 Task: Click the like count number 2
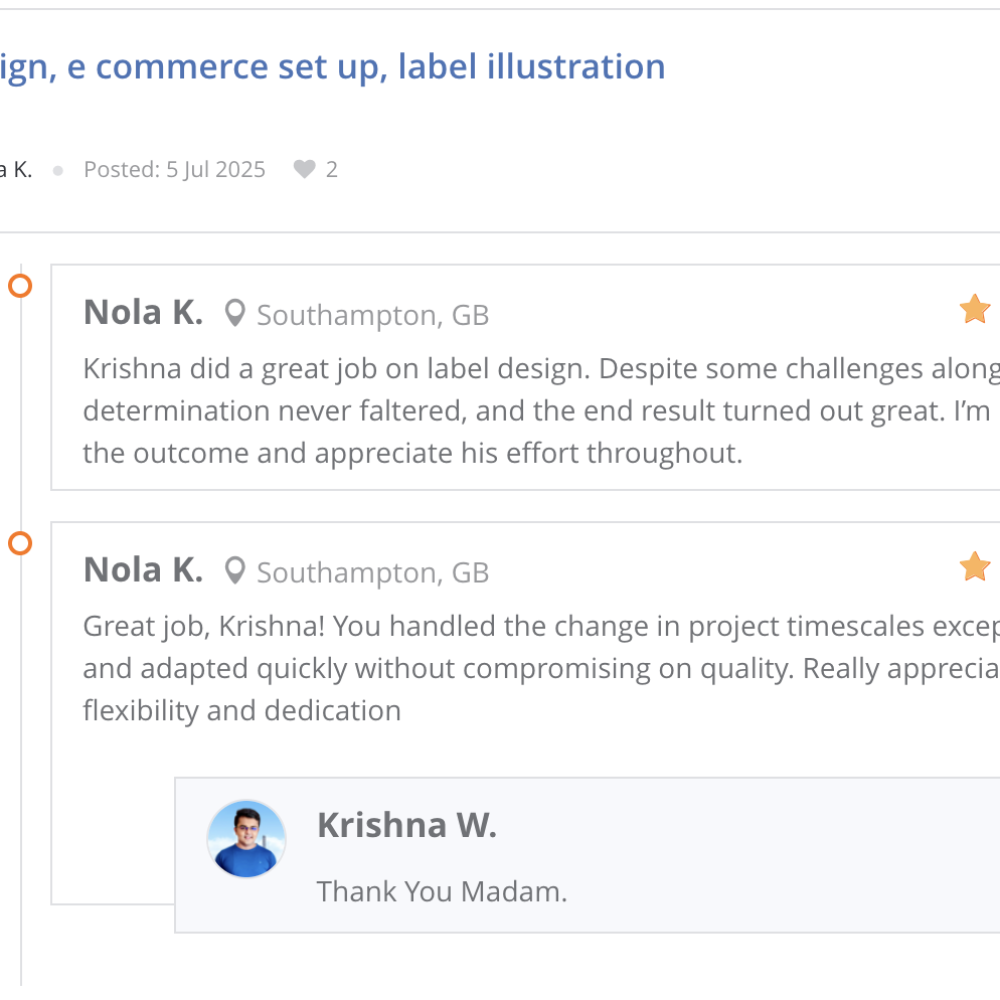[332, 170]
